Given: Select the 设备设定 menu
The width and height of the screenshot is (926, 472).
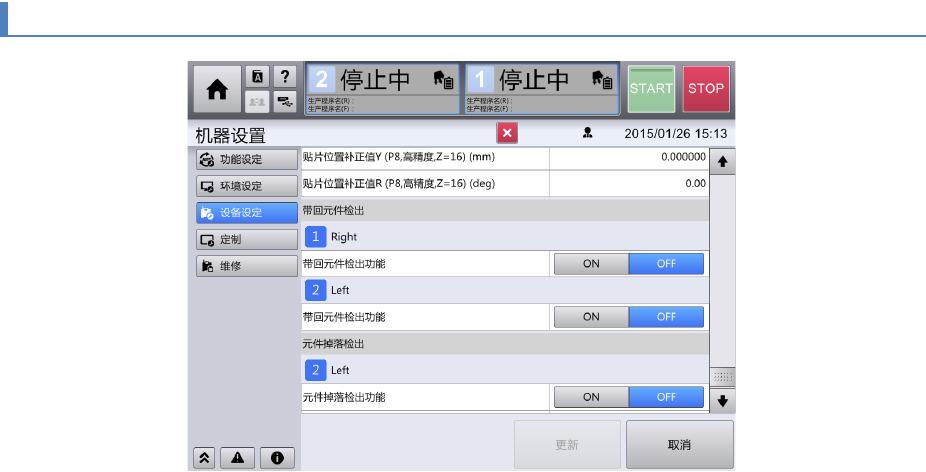Looking at the screenshot, I should [247, 213].
